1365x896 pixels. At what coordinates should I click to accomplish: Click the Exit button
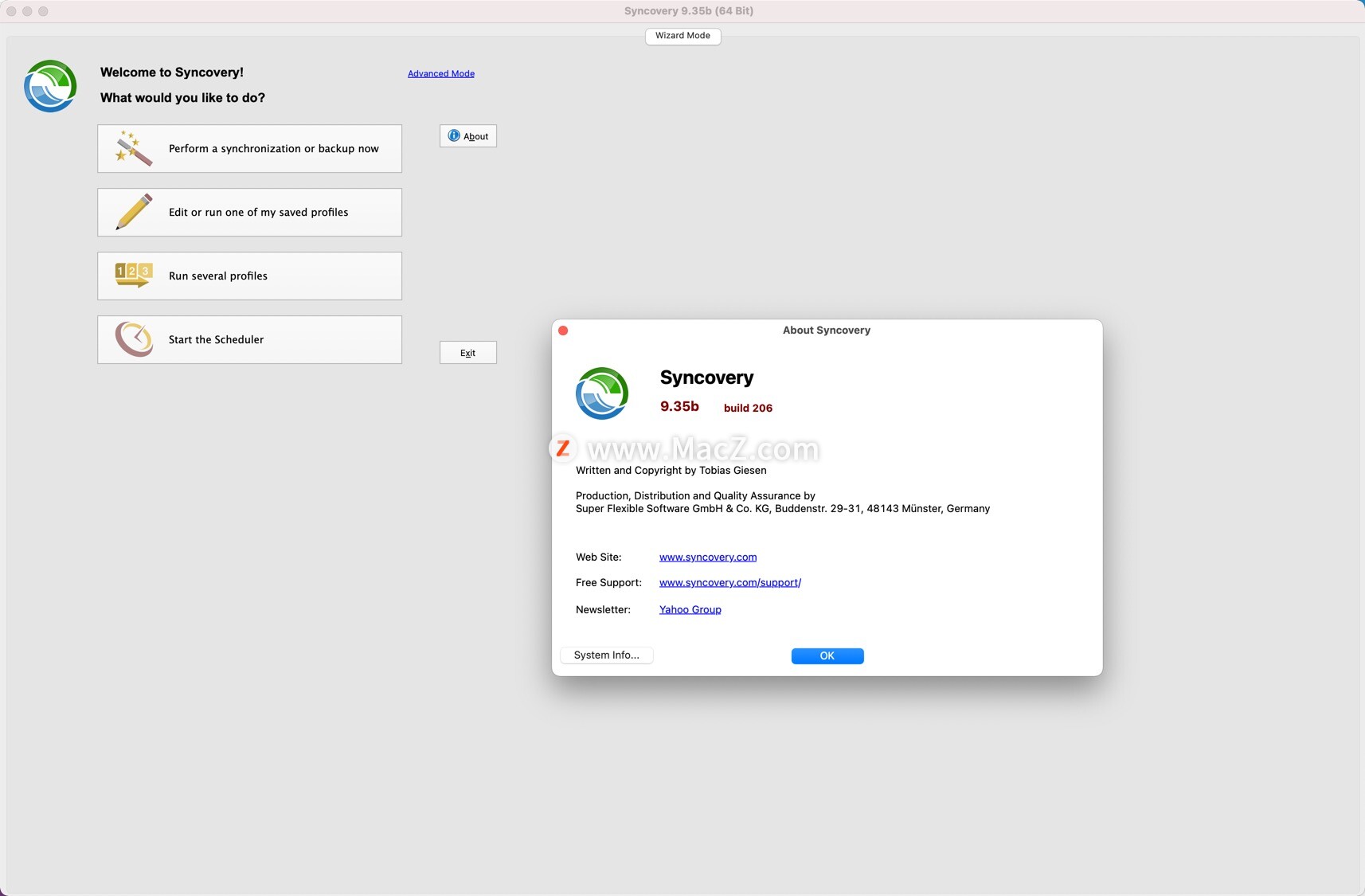point(468,353)
